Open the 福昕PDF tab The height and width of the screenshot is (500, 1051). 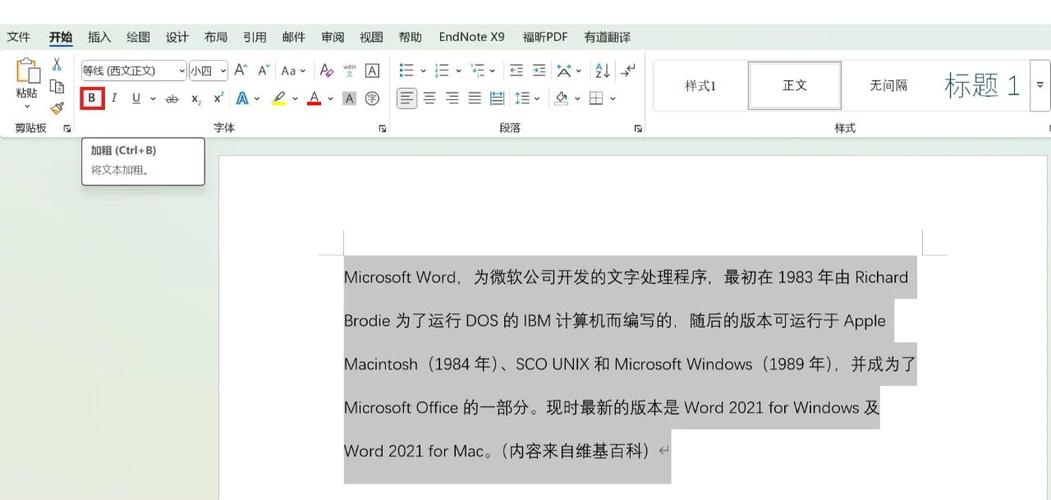point(546,37)
